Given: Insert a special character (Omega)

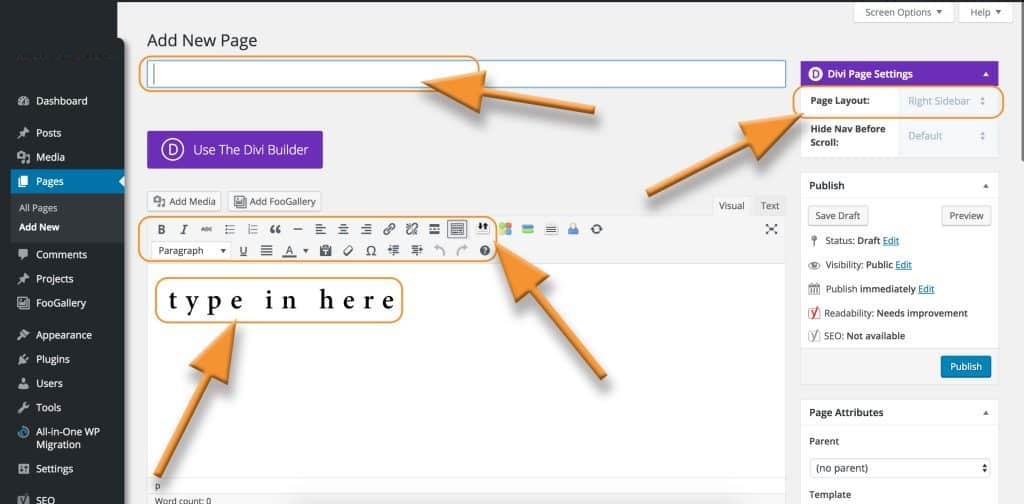Looking at the screenshot, I should point(371,251).
